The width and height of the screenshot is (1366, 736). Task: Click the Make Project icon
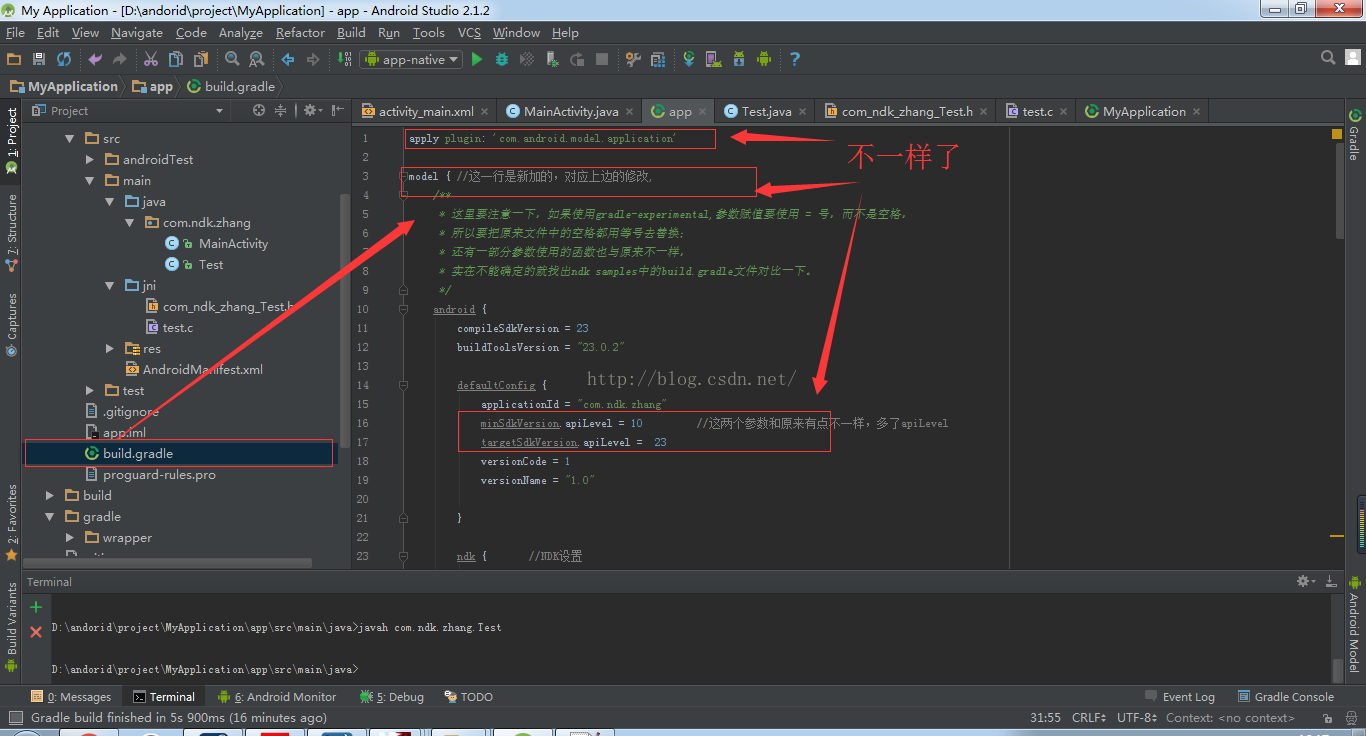click(343, 59)
